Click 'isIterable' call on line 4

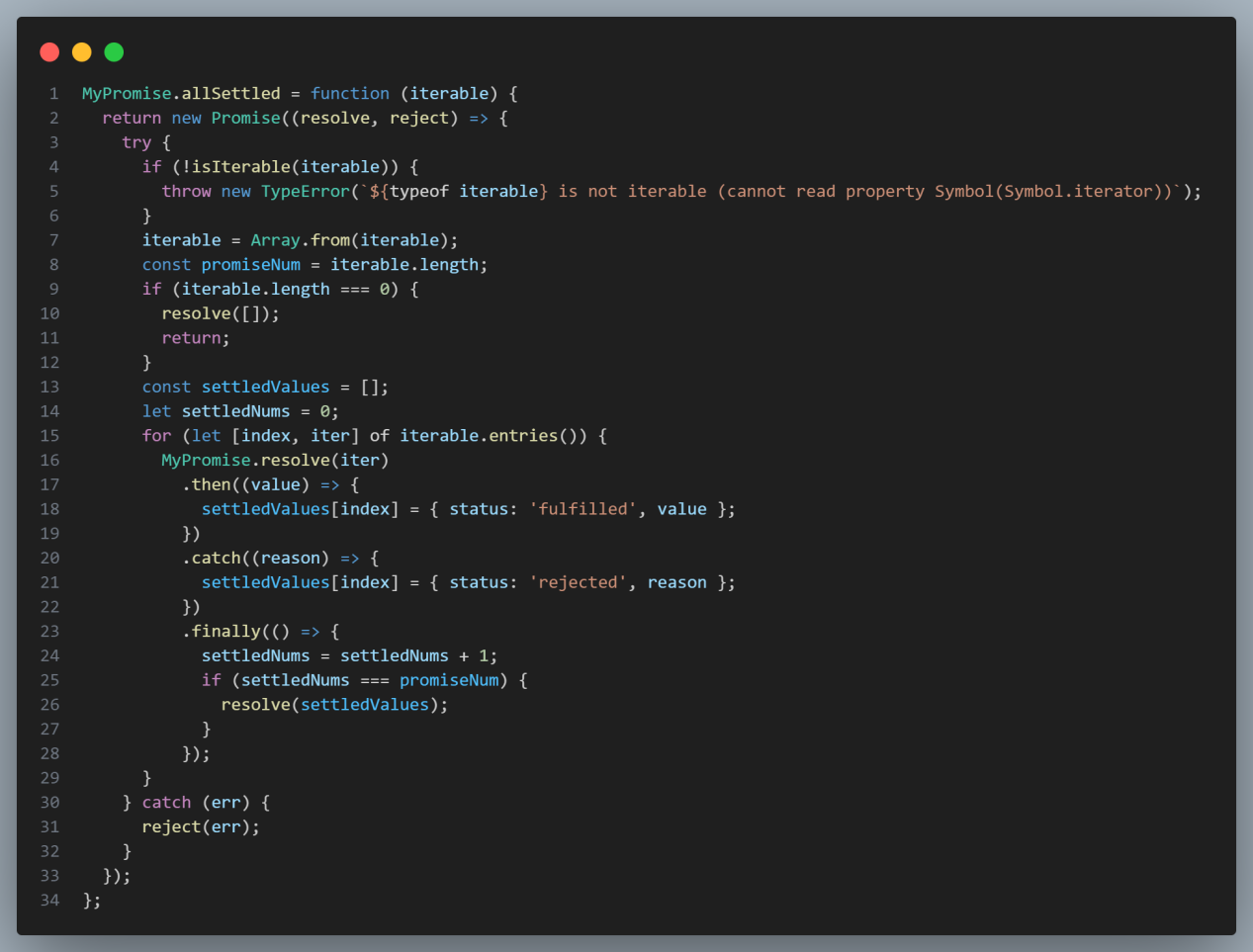(x=241, y=167)
